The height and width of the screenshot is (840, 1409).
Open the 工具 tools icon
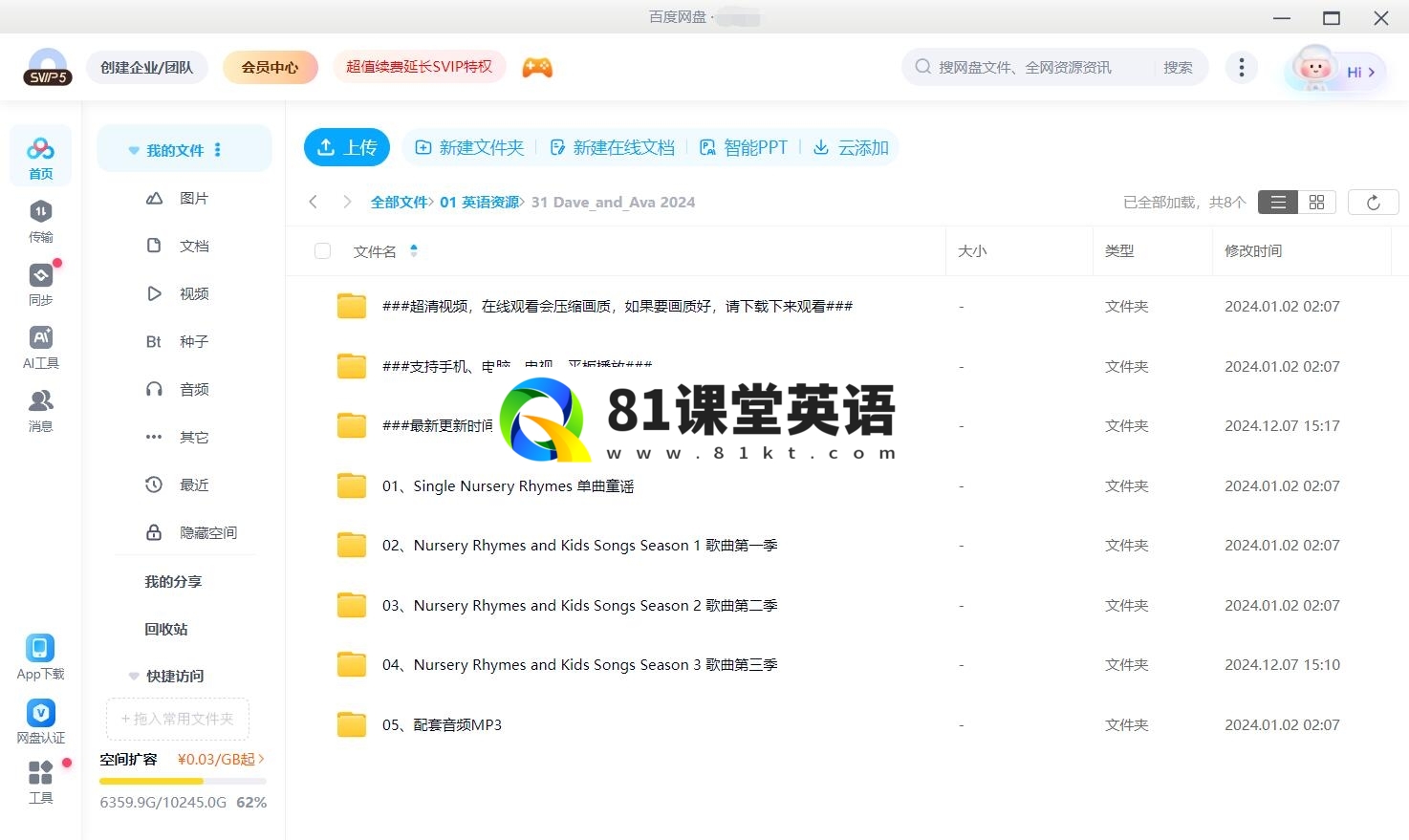pos(40,783)
